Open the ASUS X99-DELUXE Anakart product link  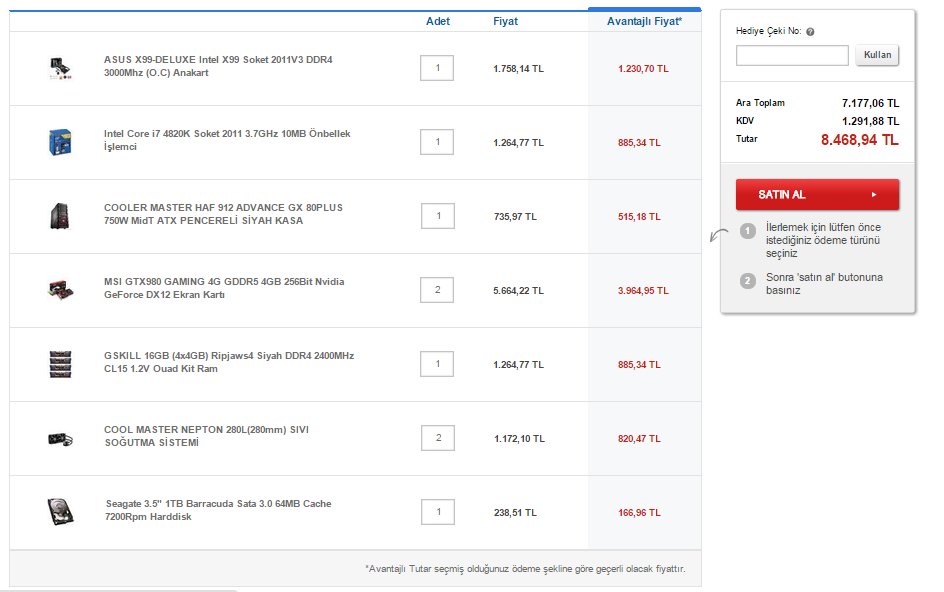point(217,66)
